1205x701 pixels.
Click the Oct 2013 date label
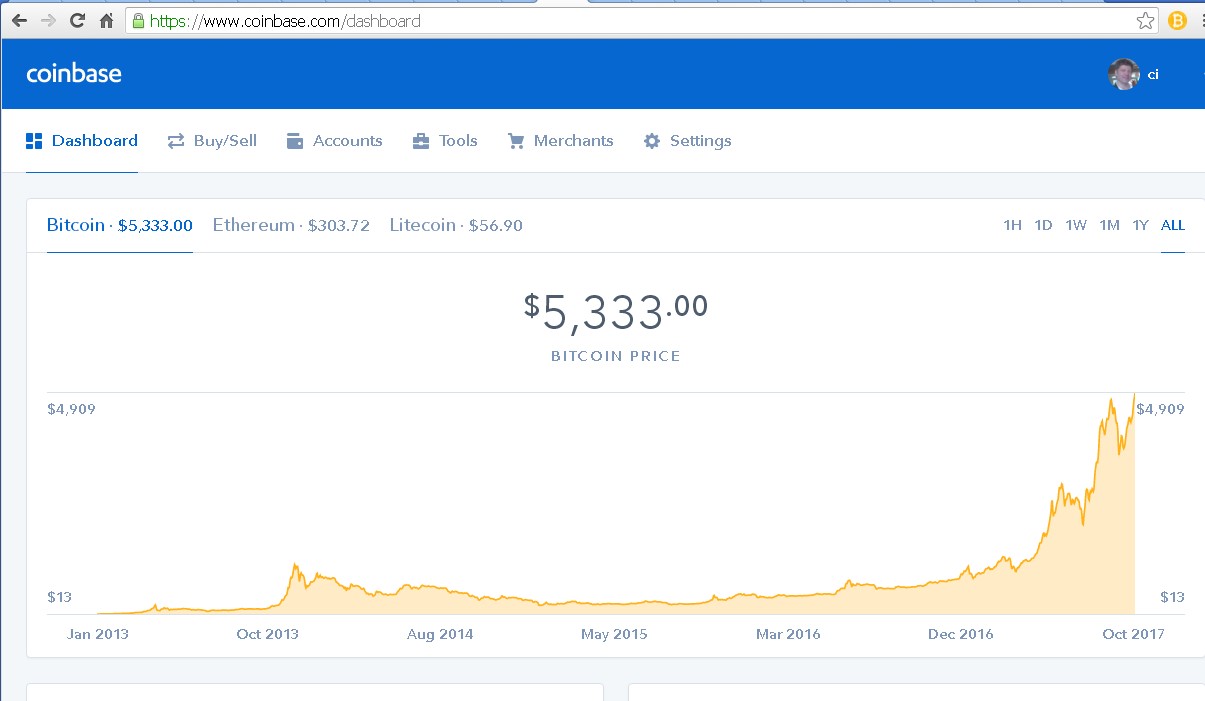tap(267, 634)
